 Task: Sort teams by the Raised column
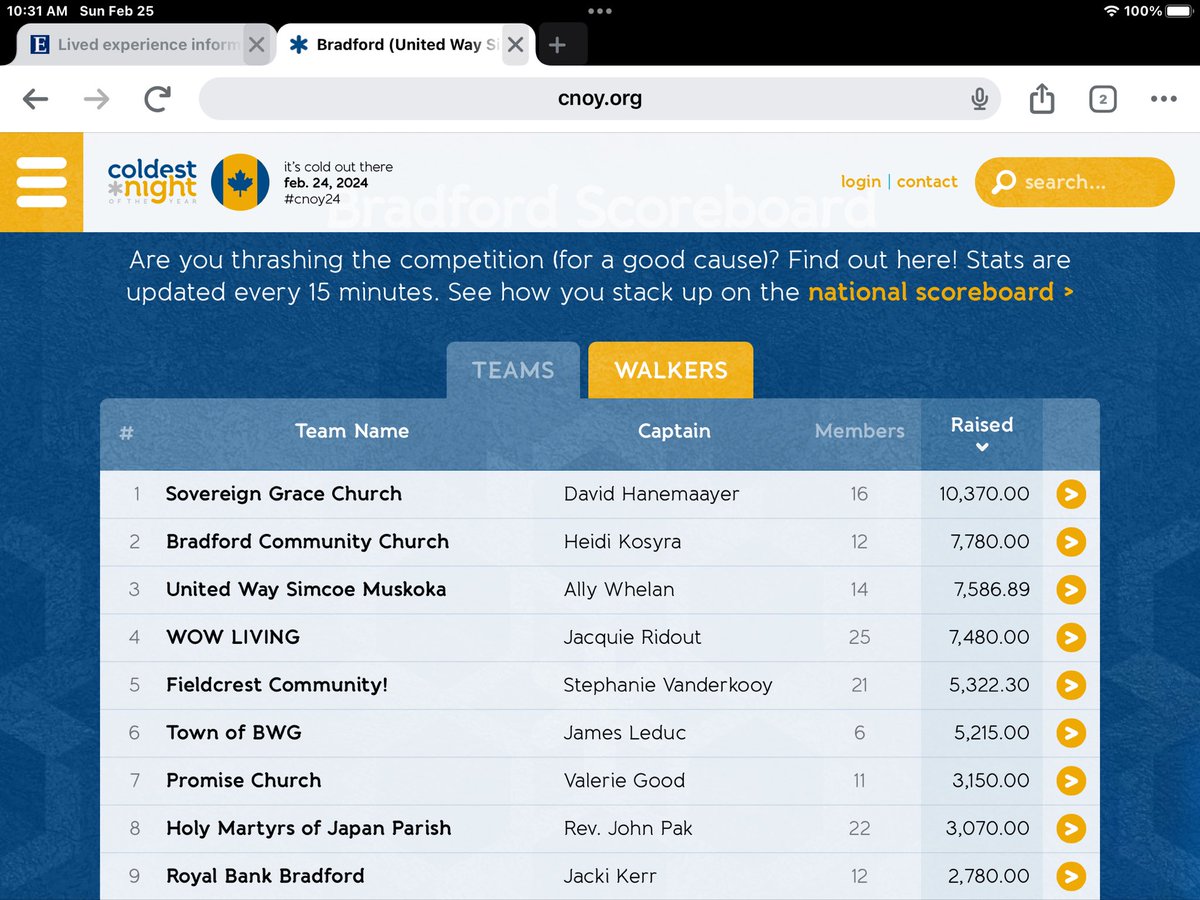pyautogui.click(x=981, y=432)
